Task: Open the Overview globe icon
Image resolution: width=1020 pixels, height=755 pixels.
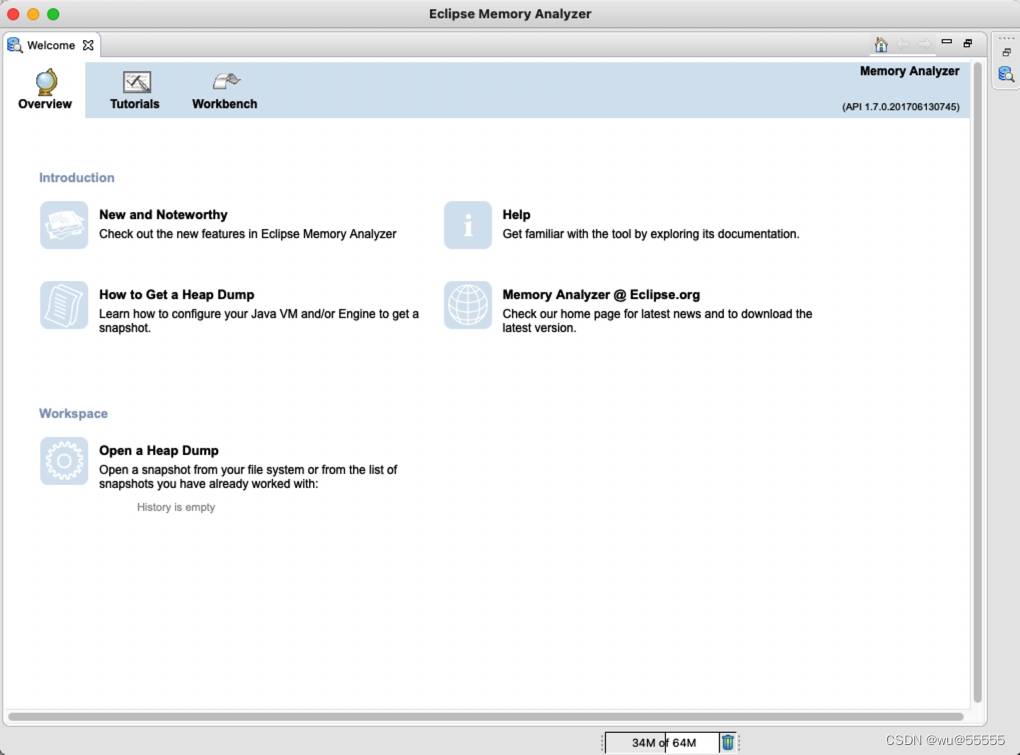Action: pos(46,82)
